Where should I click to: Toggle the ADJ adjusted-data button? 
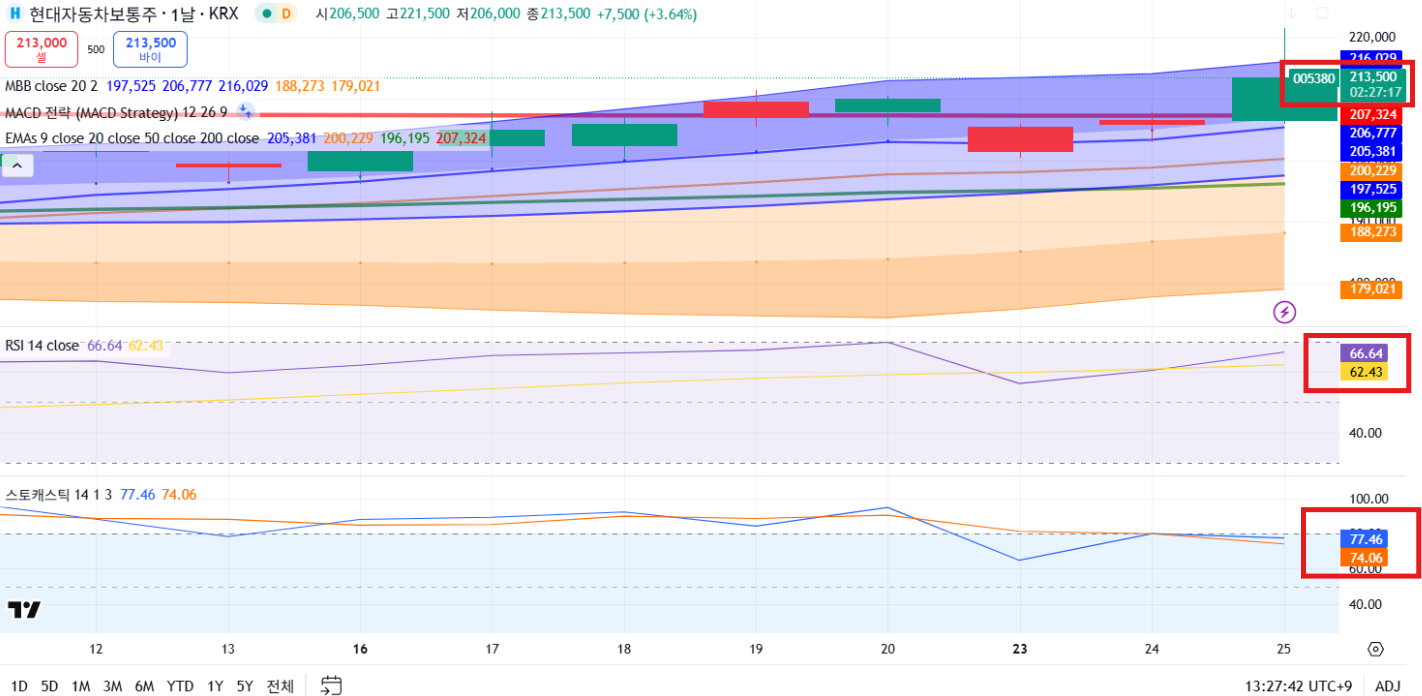1388,686
